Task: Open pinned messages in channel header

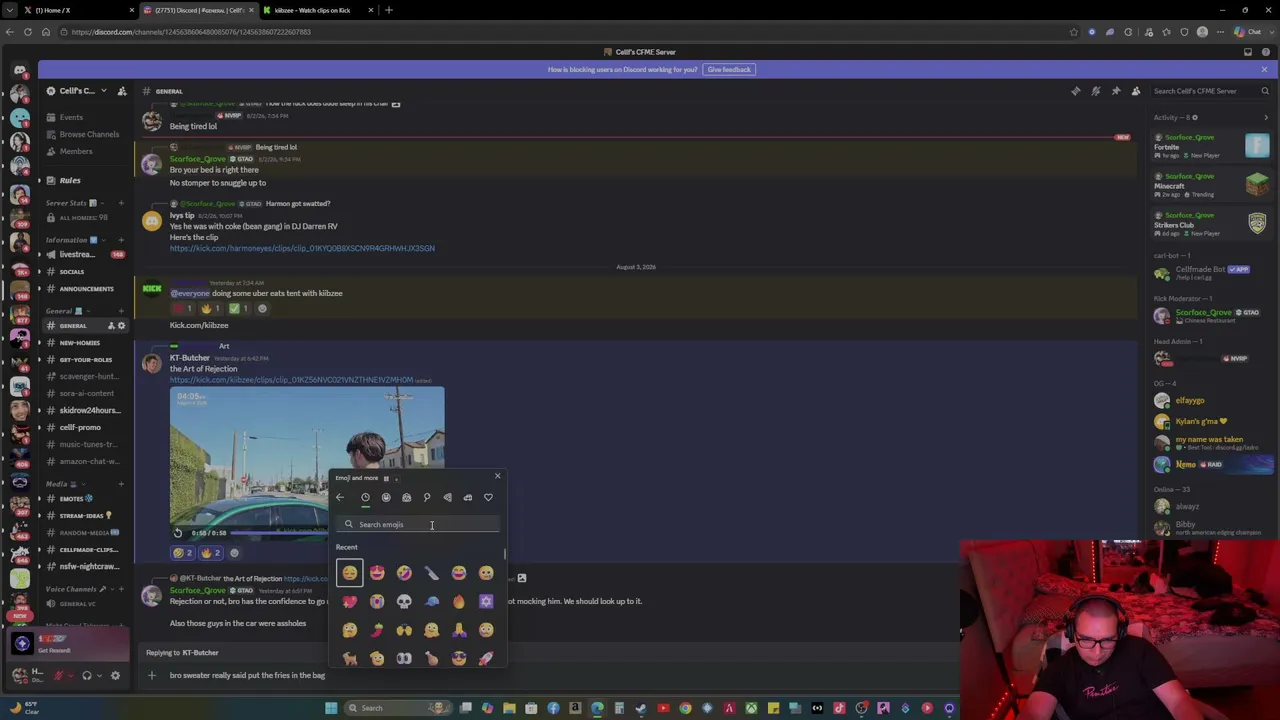Action: pyautogui.click(x=1116, y=91)
